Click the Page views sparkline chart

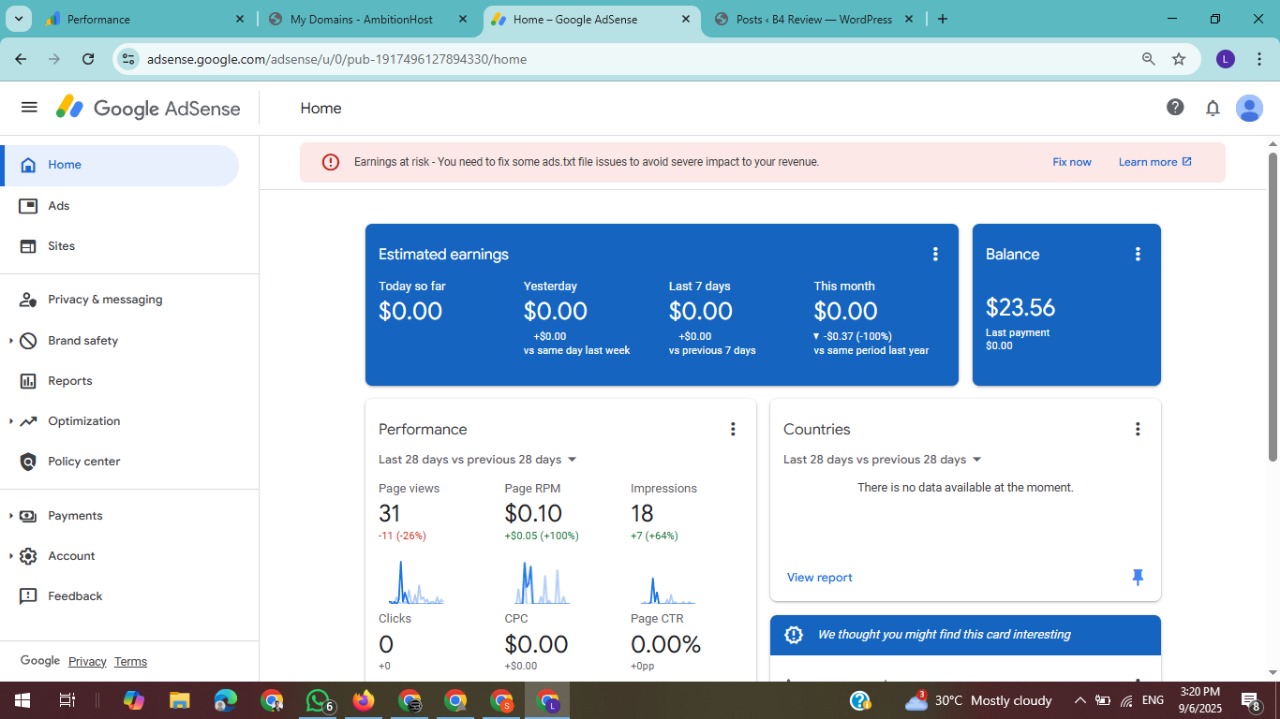pos(416,582)
